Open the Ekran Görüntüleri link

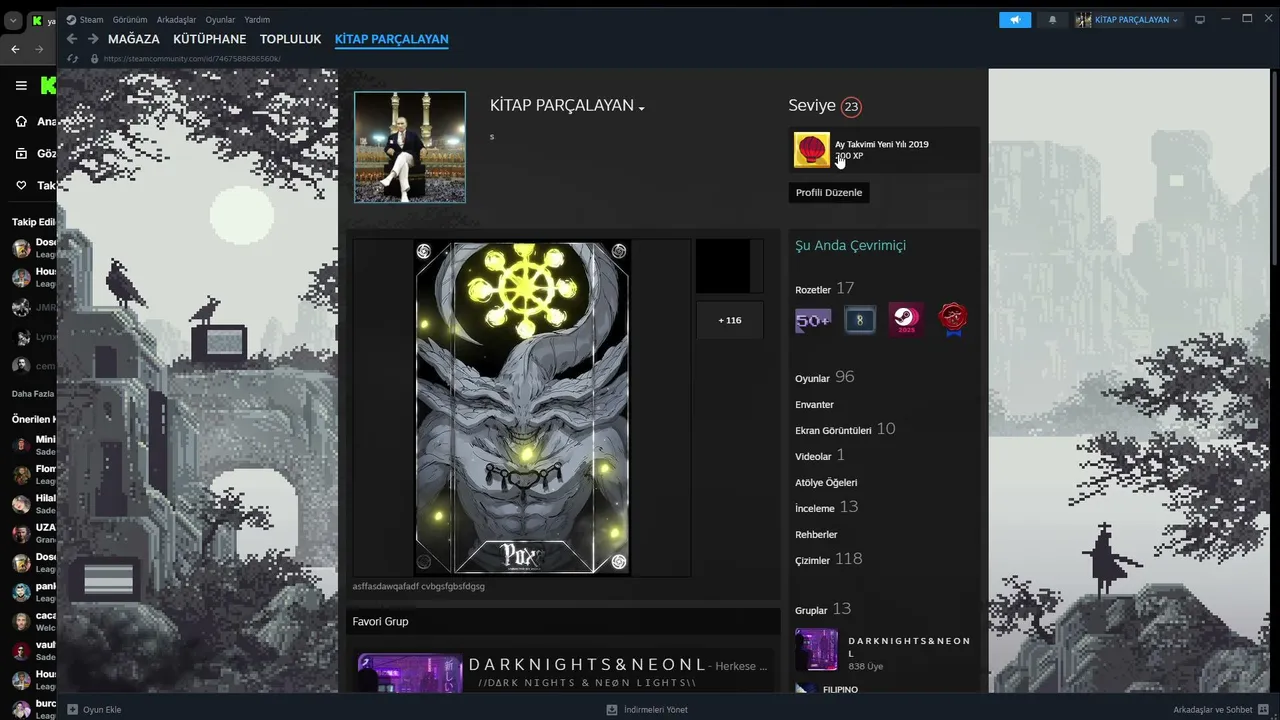click(845, 430)
